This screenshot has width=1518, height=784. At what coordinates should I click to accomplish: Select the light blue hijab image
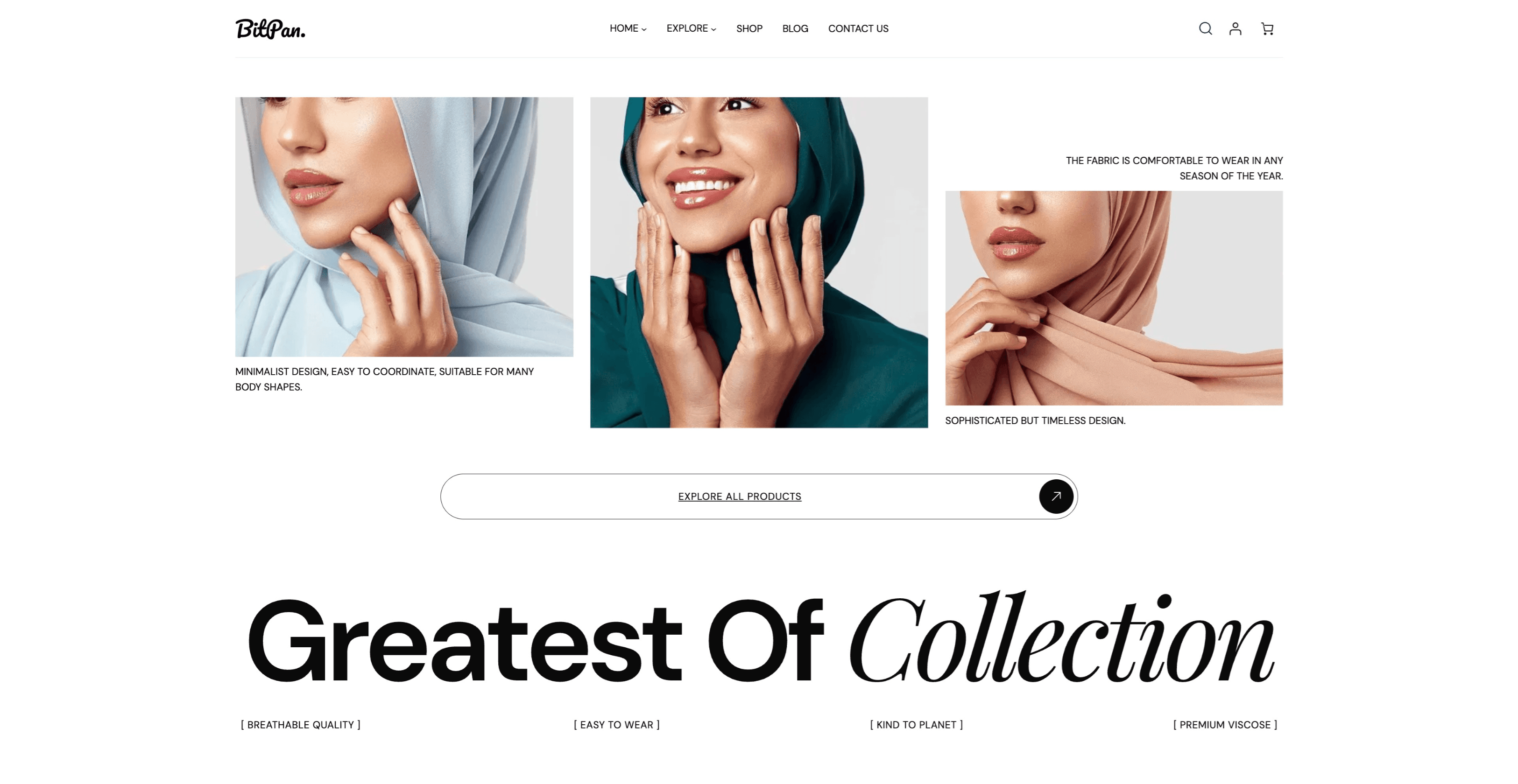point(404,227)
